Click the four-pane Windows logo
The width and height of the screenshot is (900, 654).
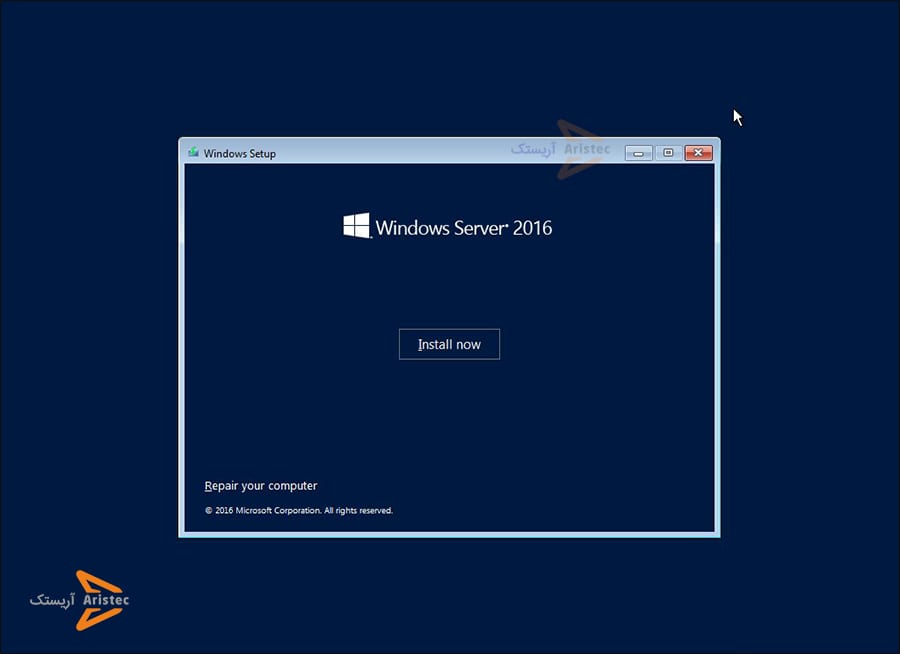(356, 226)
